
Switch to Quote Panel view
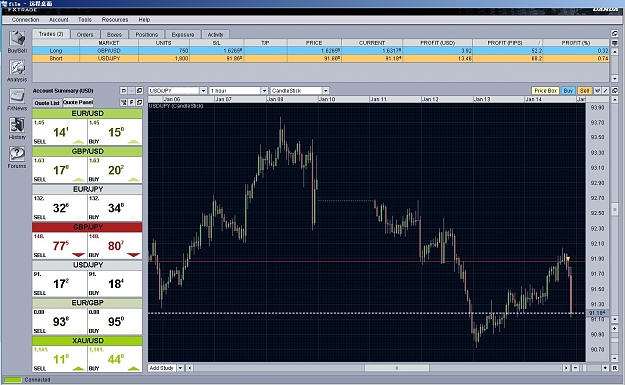[78, 102]
